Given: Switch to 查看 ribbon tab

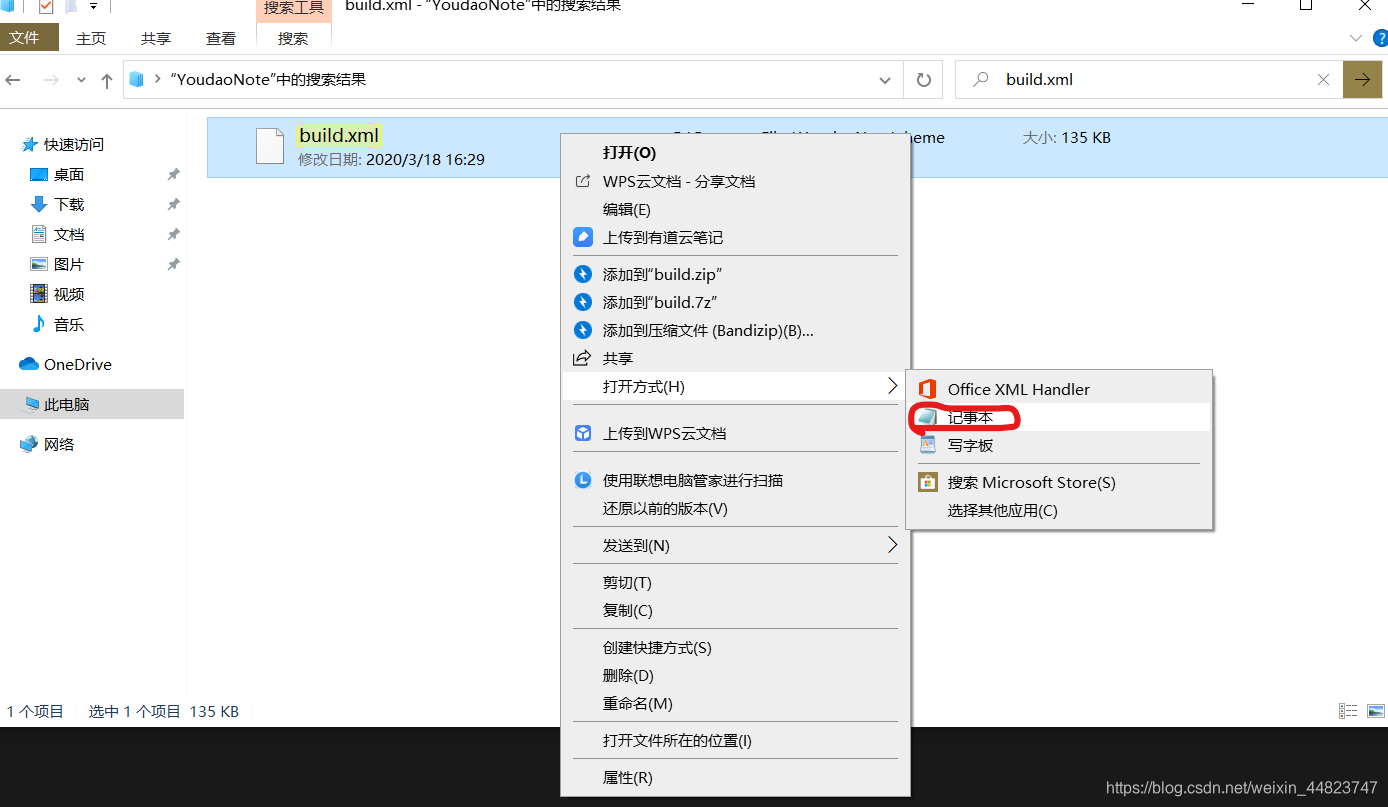Looking at the screenshot, I should pyautogui.click(x=221, y=38).
